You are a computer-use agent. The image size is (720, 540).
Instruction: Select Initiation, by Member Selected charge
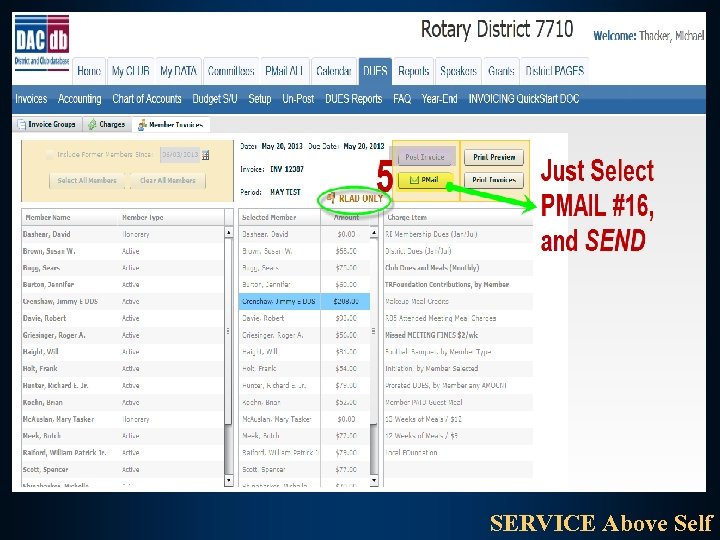(x=458, y=369)
